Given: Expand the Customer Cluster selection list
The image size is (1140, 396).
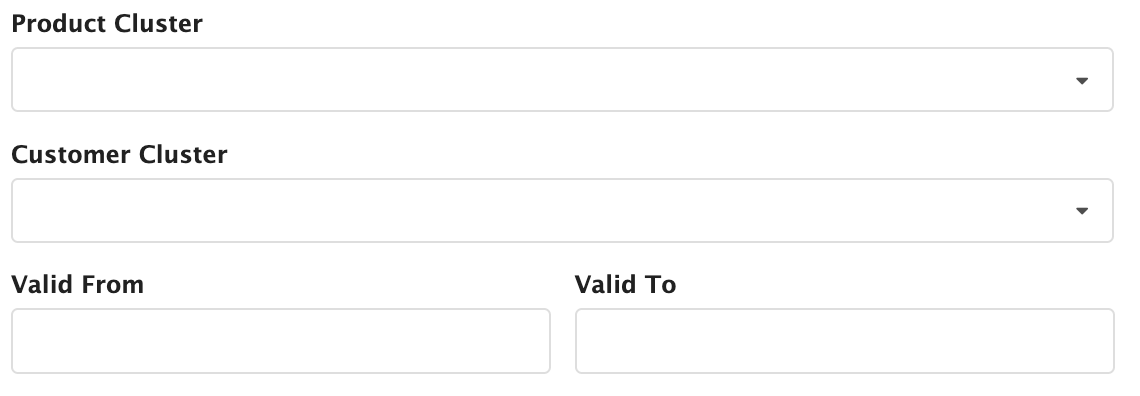Looking at the screenshot, I should pyautogui.click(x=562, y=211).
